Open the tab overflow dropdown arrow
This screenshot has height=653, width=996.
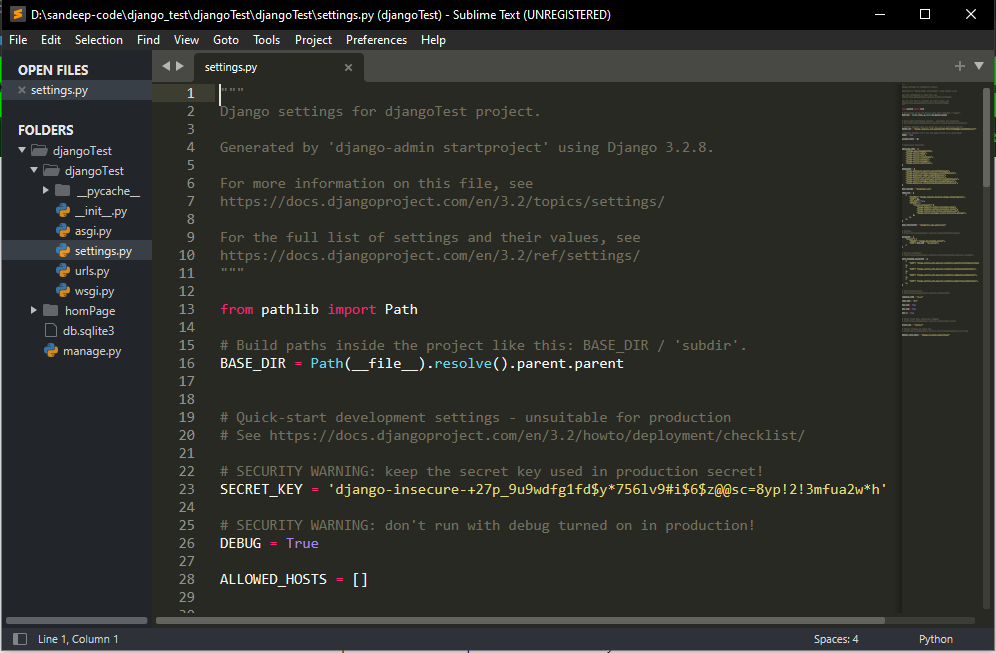coord(978,66)
